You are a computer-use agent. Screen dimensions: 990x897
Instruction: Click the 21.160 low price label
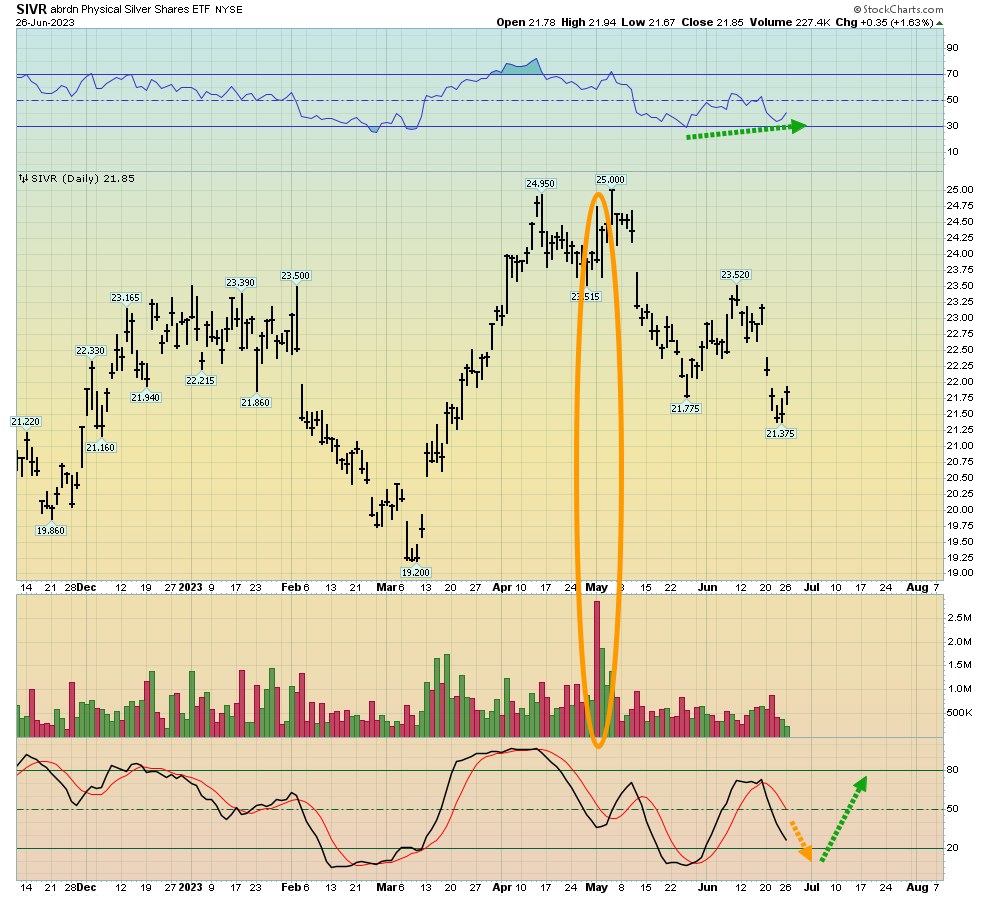point(101,447)
